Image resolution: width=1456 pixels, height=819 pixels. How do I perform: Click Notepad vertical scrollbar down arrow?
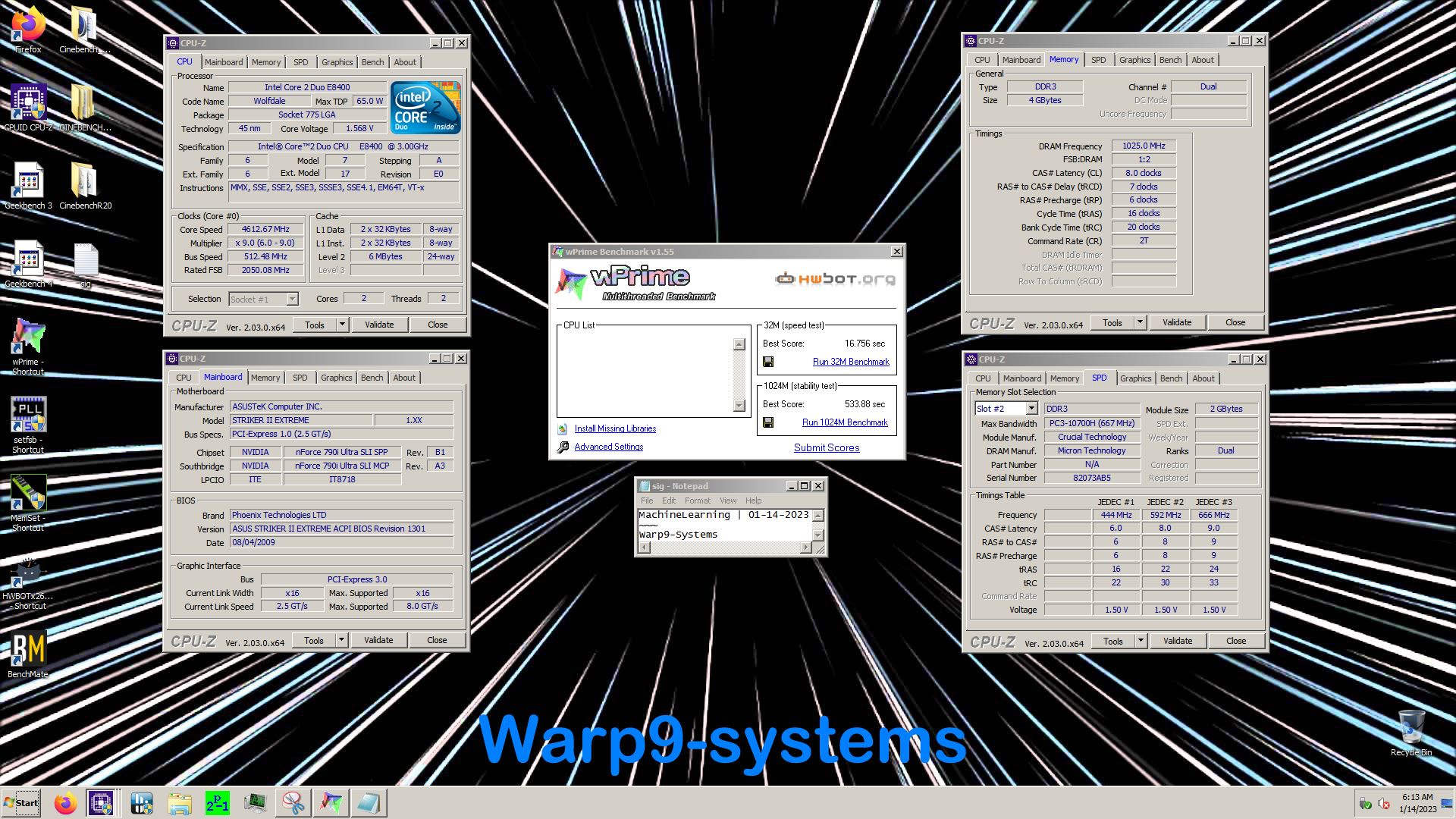(x=817, y=535)
